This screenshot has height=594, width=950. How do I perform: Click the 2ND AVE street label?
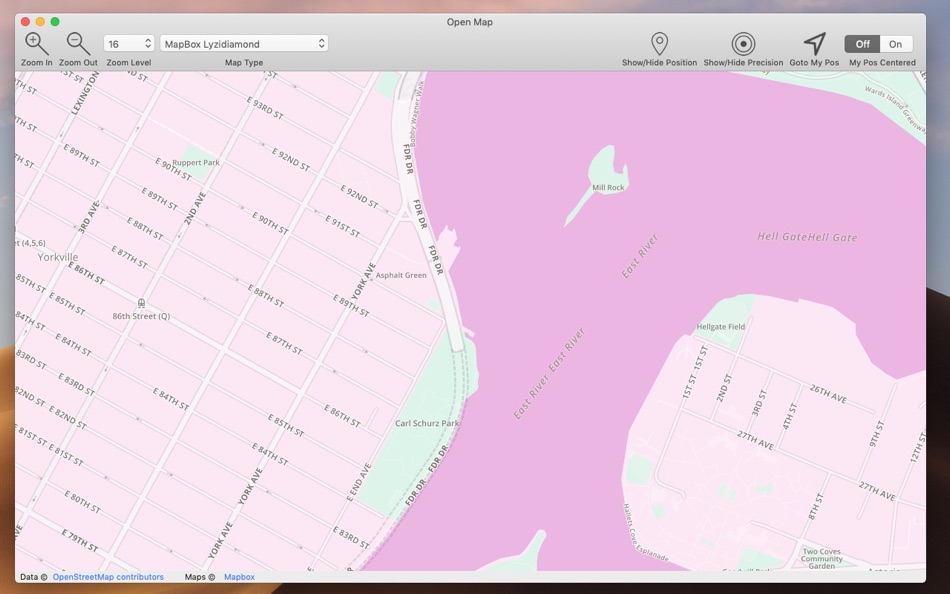(195, 209)
